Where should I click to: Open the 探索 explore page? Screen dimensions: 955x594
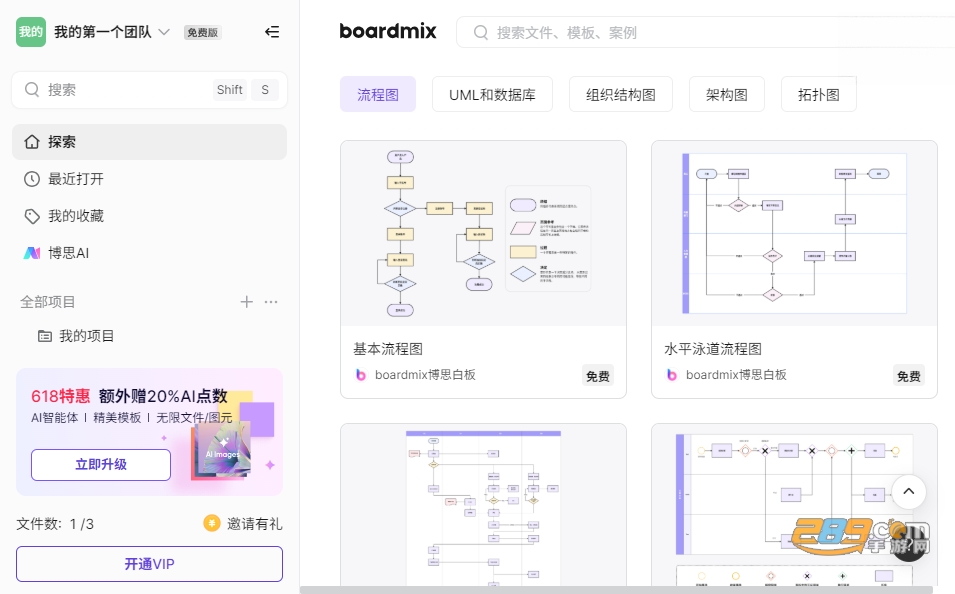[x=149, y=142]
